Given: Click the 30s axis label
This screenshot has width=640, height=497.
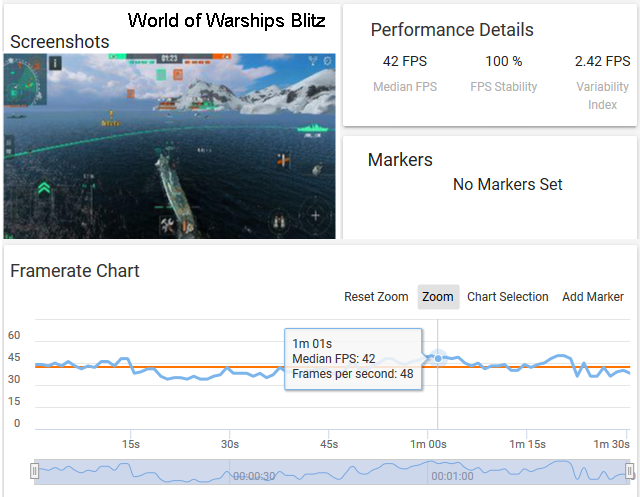Looking at the screenshot, I should click(x=230, y=444).
